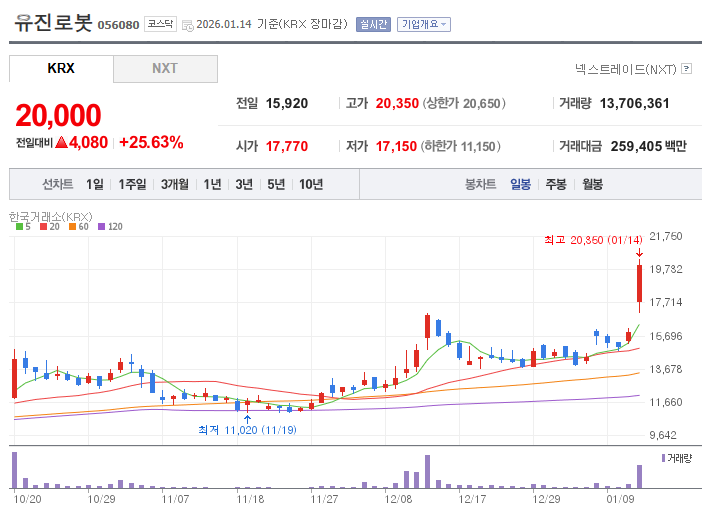The height and width of the screenshot is (507, 702).
Task: Click the Nextrade help question icon
Action: pos(686,69)
